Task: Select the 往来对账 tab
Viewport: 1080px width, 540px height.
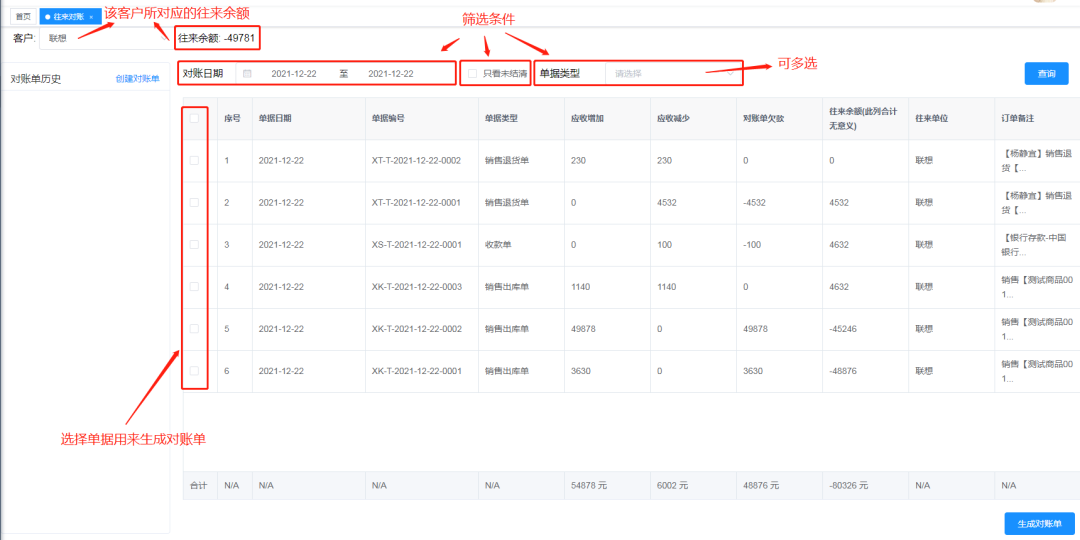Action: [x=67, y=17]
